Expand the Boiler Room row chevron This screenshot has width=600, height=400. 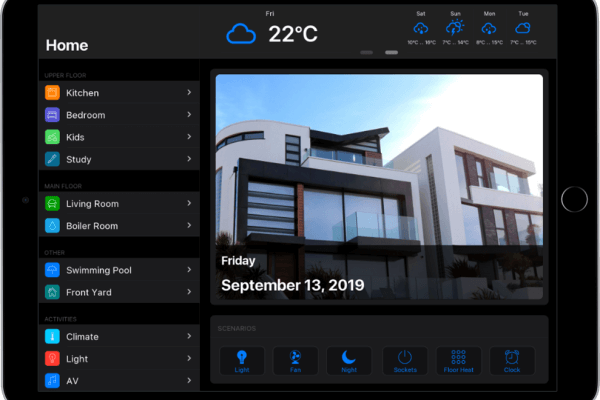click(189, 226)
